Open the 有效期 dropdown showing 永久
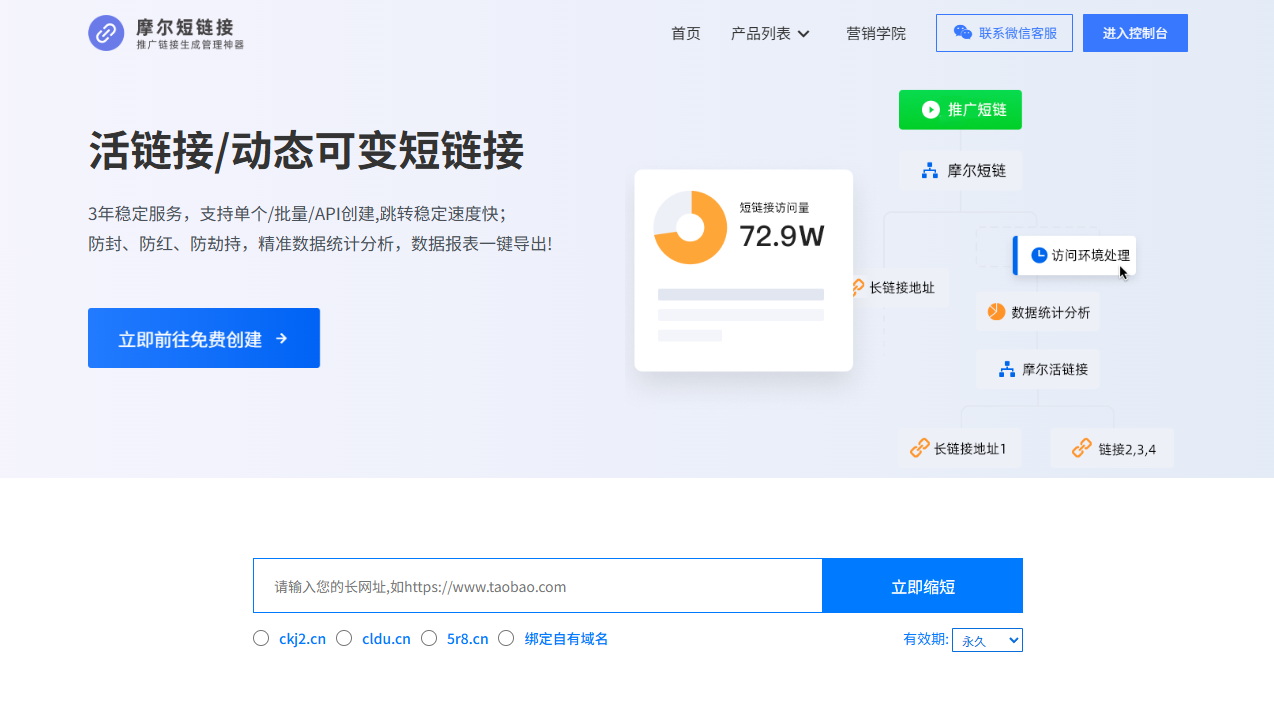 (x=986, y=640)
